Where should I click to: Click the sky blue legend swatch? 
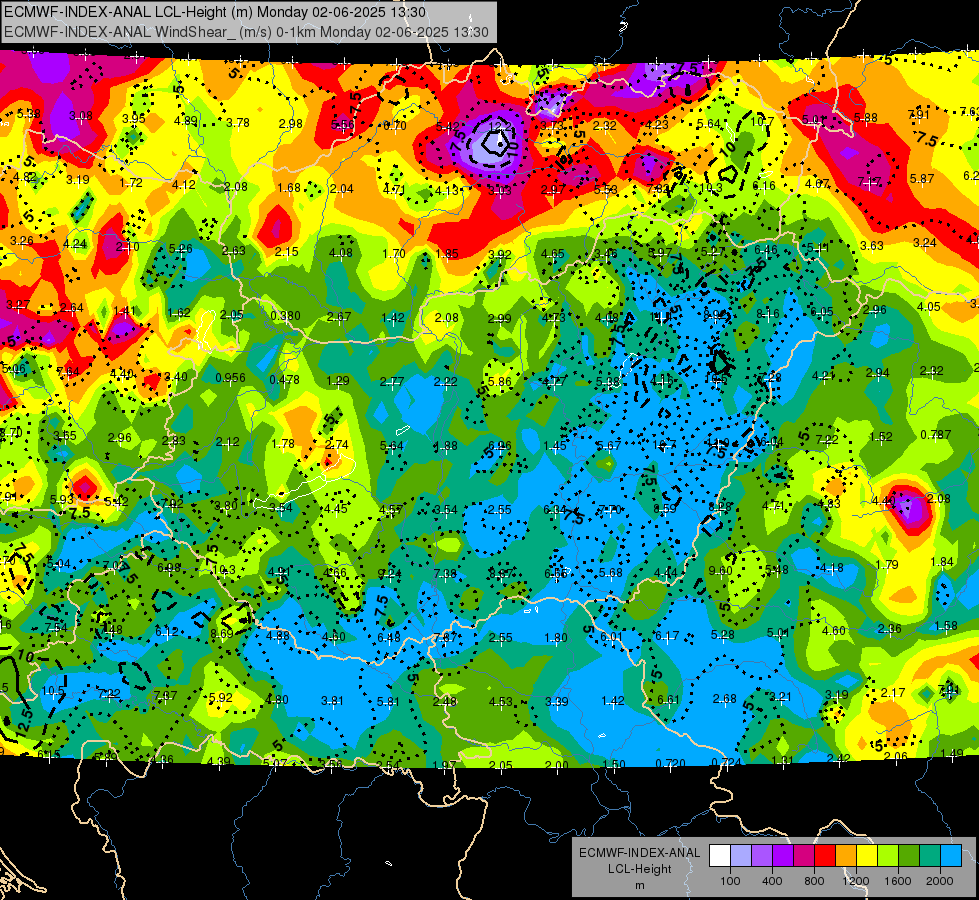pos(951,855)
